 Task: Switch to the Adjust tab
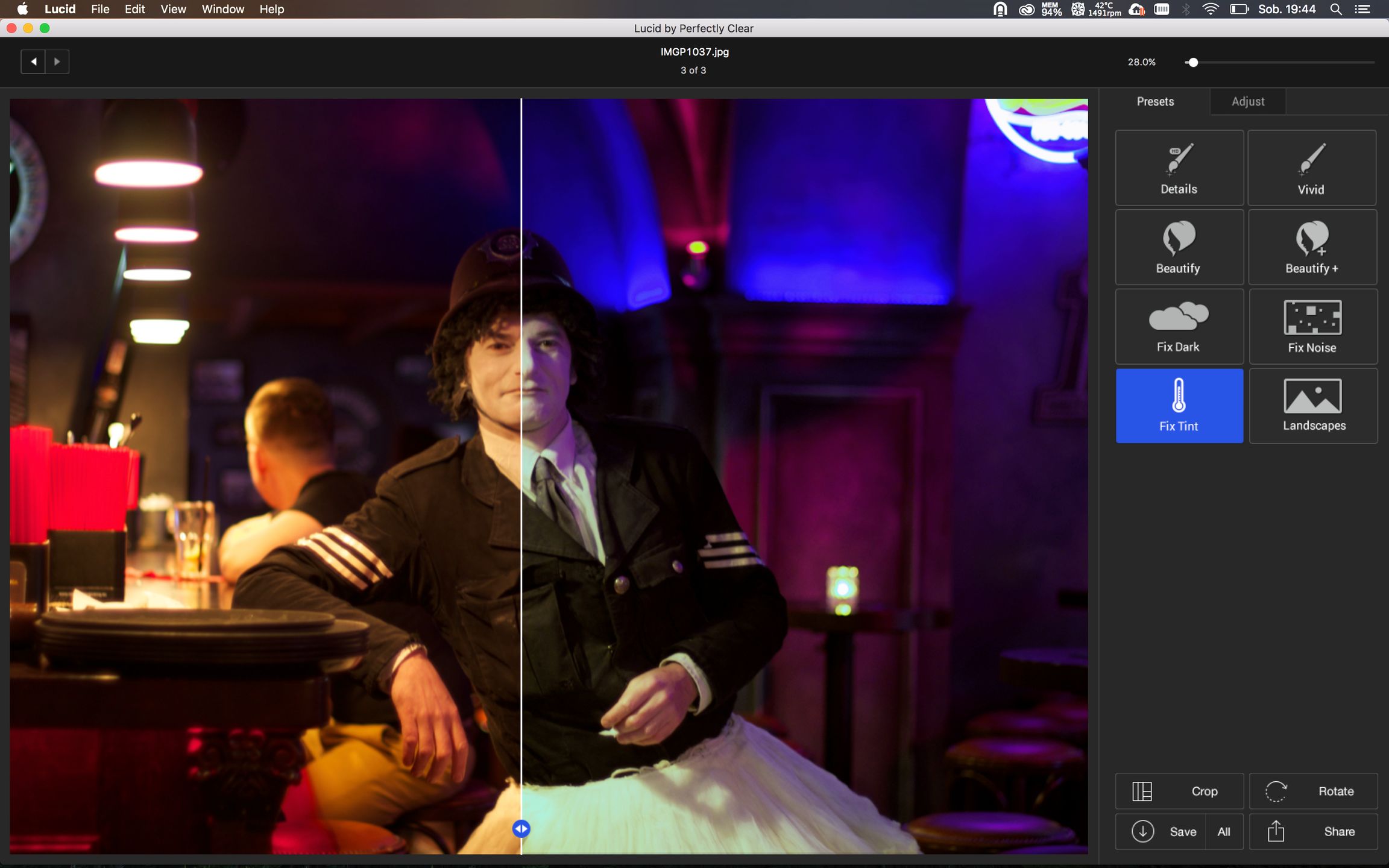(x=1247, y=101)
